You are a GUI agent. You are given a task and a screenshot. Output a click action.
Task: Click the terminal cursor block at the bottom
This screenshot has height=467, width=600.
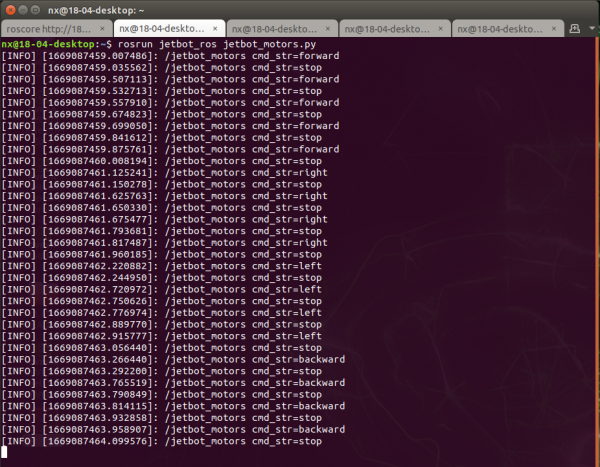click(5, 452)
